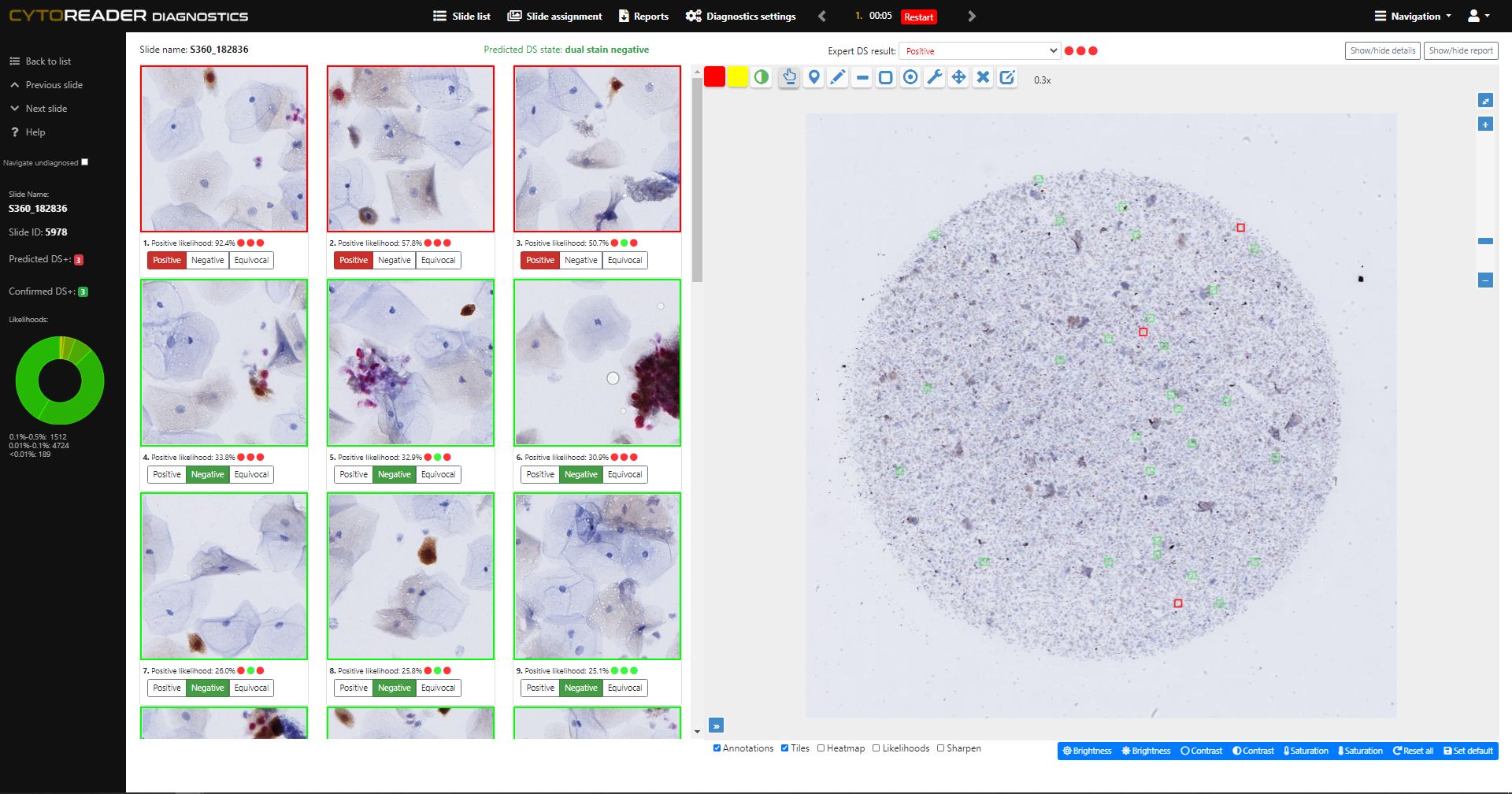This screenshot has height=794, width=1512.
Task: Mark tile 9 as Equivocal
Action: tap(624, 688)
